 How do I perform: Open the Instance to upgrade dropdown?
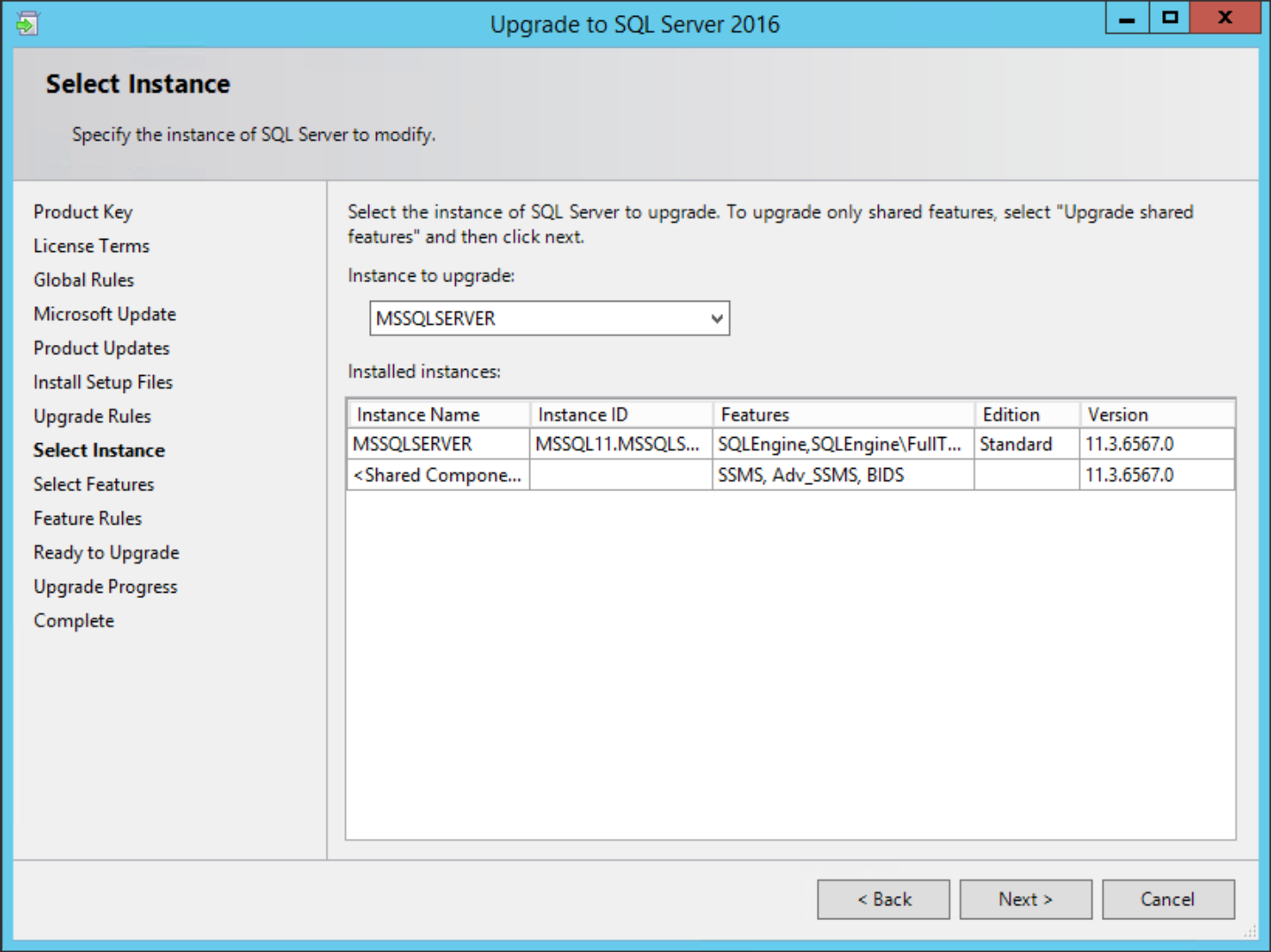(x=550, y=319)
